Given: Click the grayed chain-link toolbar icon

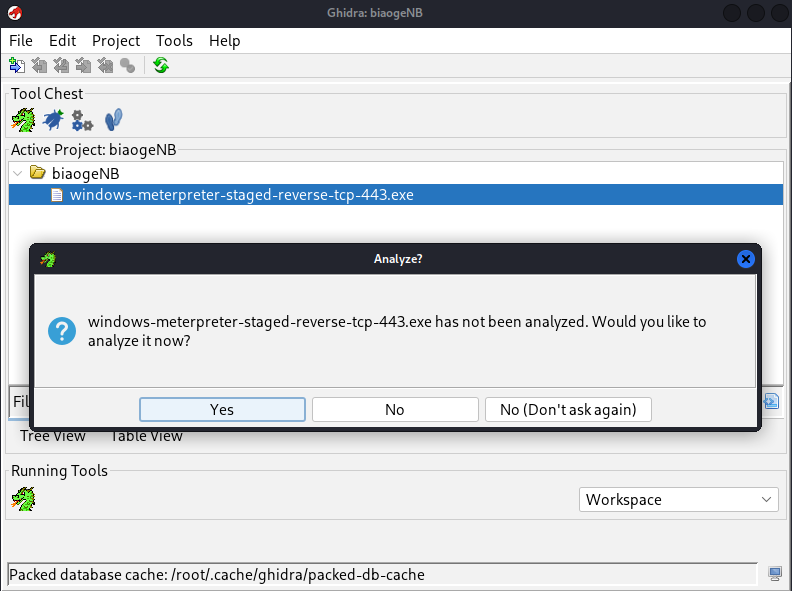Looking at the screenshot, I should [x=127, y=66].
